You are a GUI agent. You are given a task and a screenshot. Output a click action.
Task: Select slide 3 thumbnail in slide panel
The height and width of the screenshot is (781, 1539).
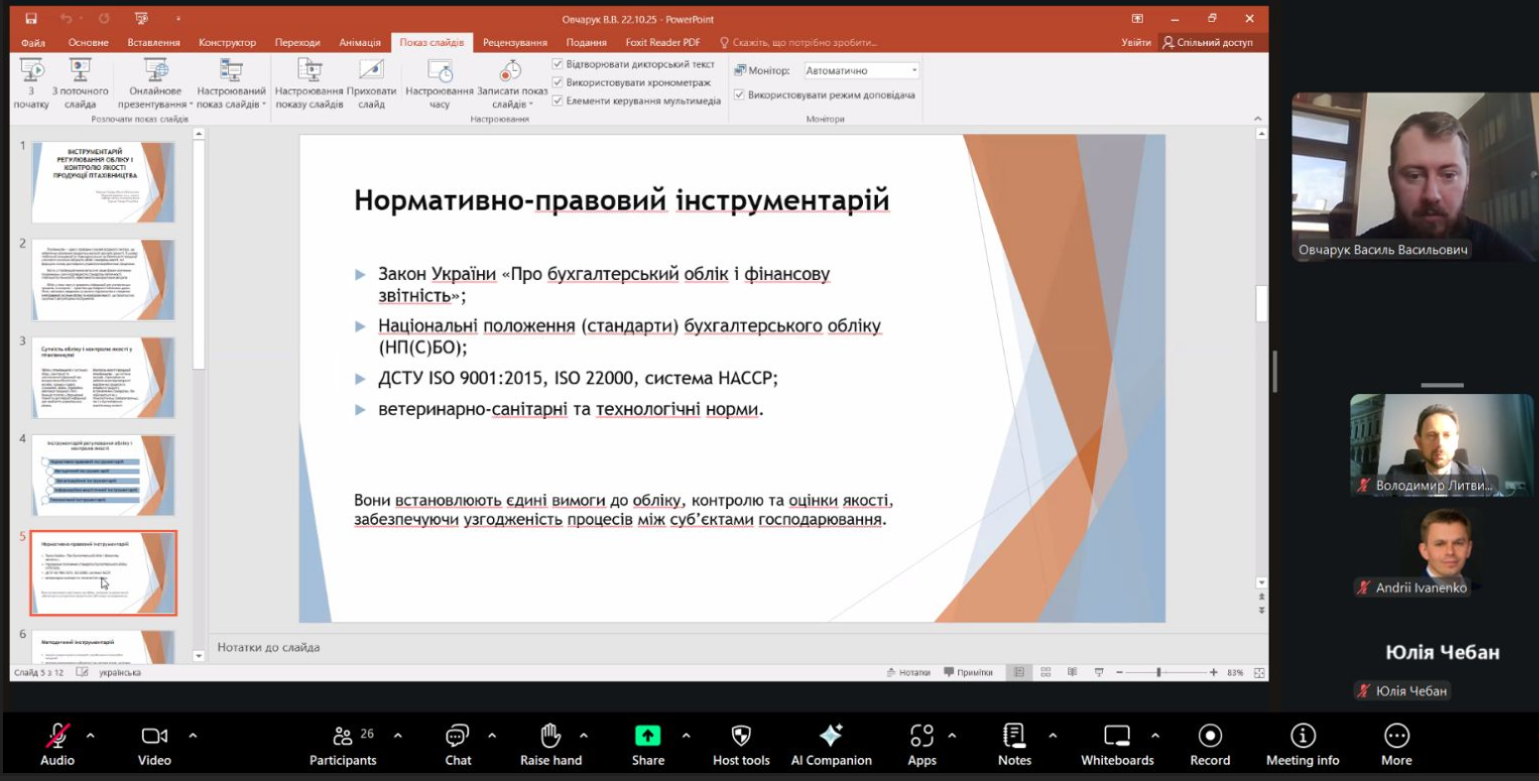click(x=103, y=377)
